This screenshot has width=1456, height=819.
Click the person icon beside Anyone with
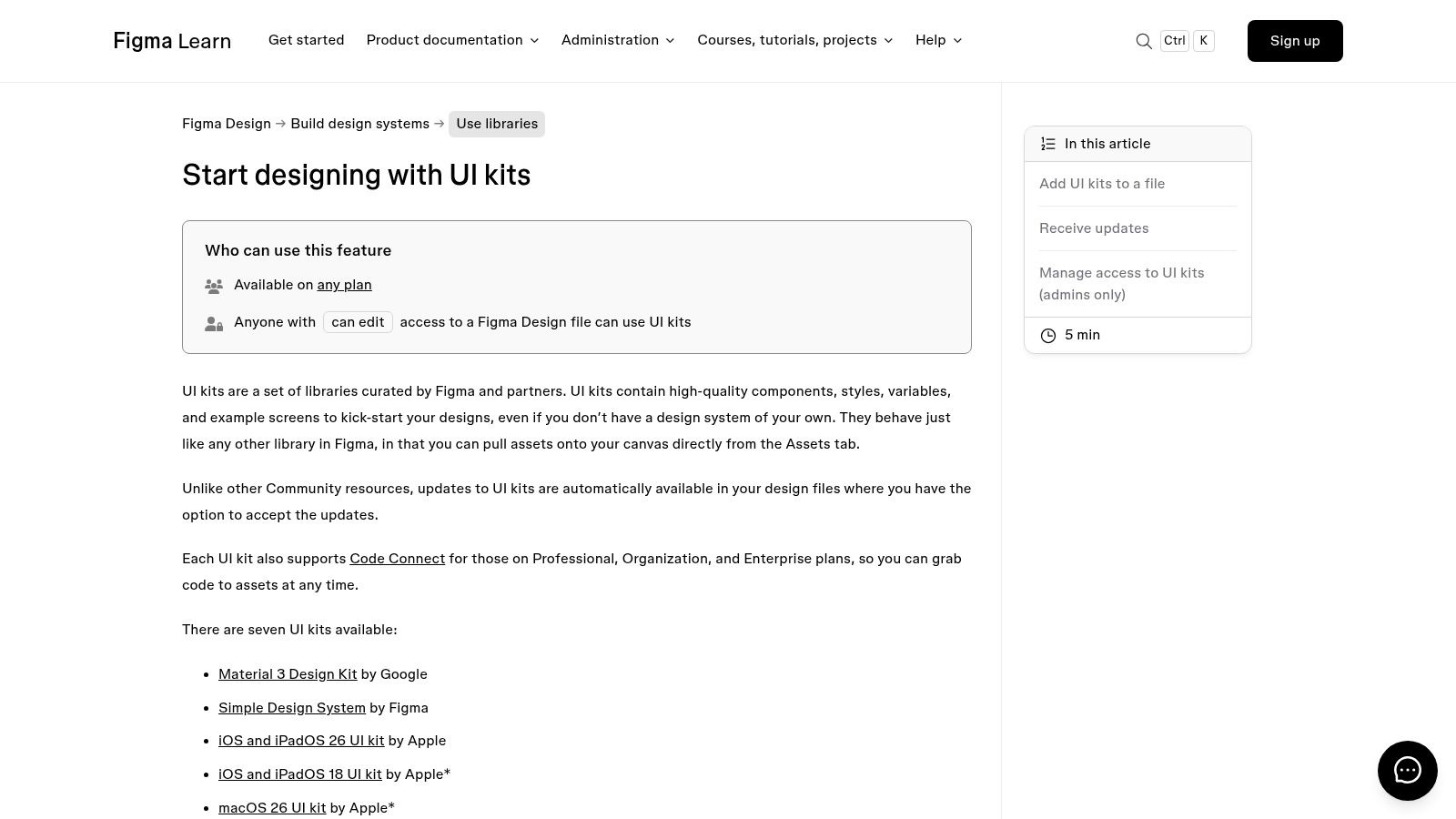pyautogui.click(x=214, y=323)
